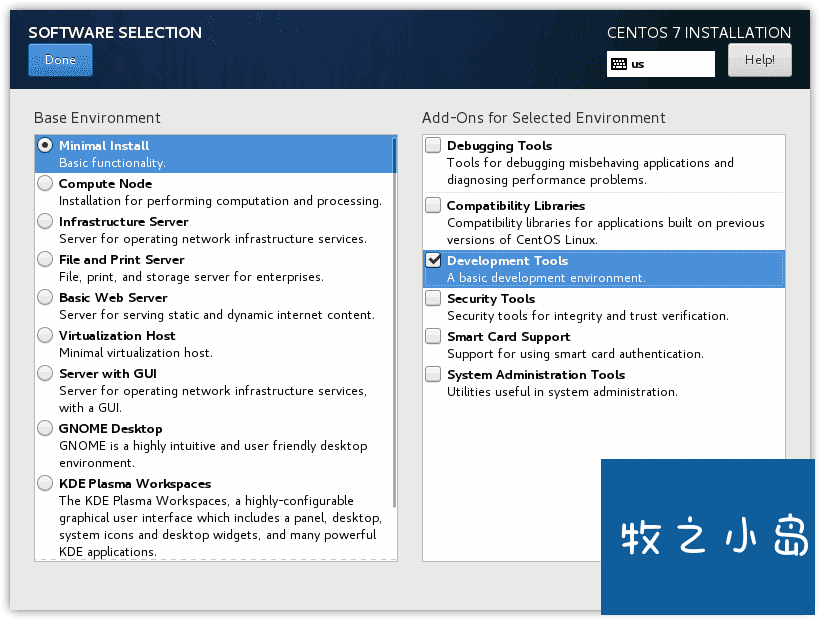Check Smart Card Support
The height and width of the screenshot is (620, 820).
click(x=433, y=336)
